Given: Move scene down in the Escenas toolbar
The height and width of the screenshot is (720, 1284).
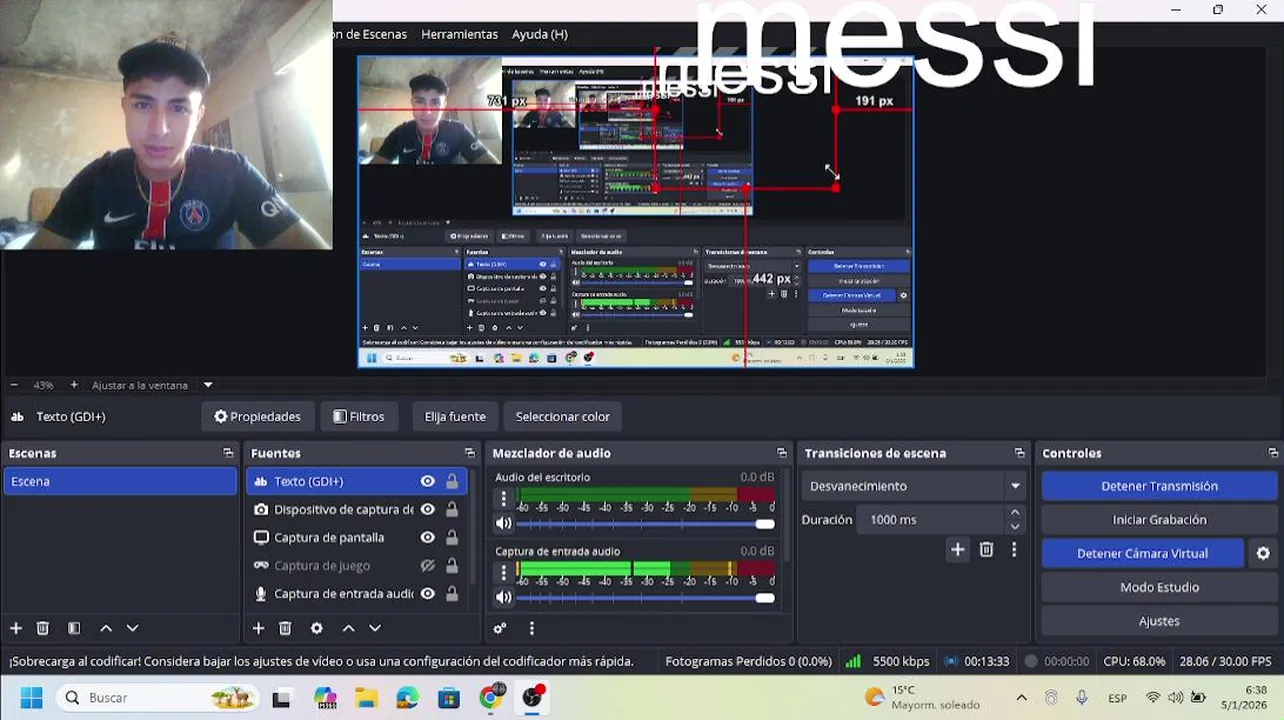Looking at the screenshot, I should (132, 628).
